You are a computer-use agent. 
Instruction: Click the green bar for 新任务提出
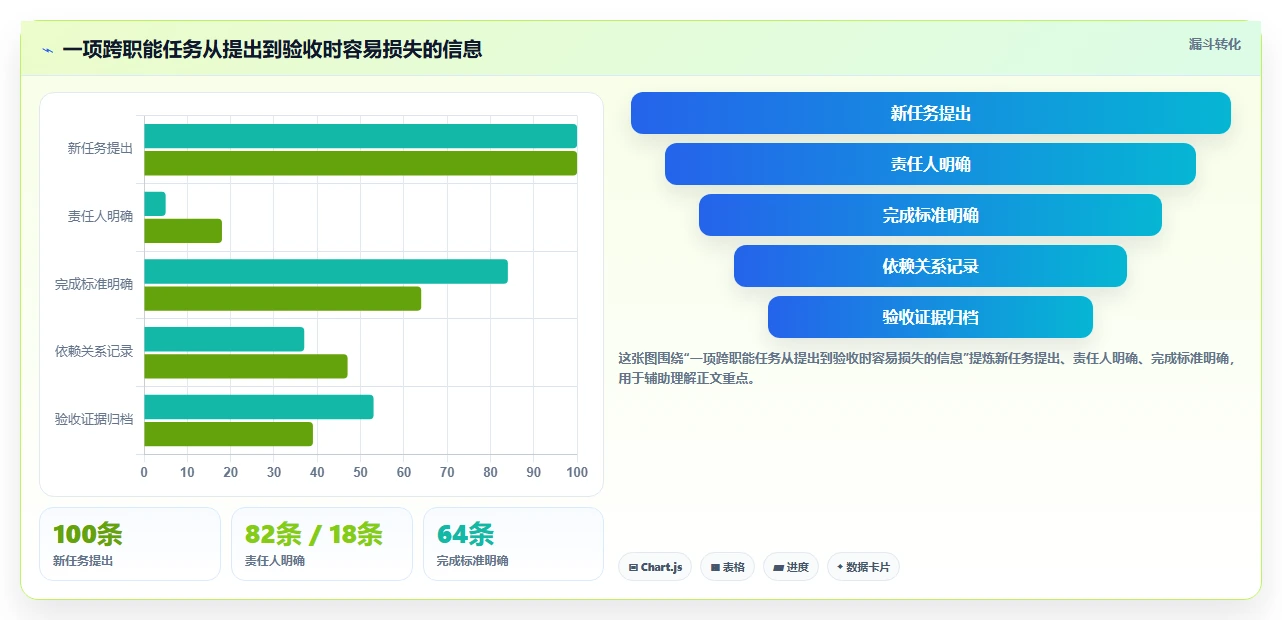click(x=360, y=163)
